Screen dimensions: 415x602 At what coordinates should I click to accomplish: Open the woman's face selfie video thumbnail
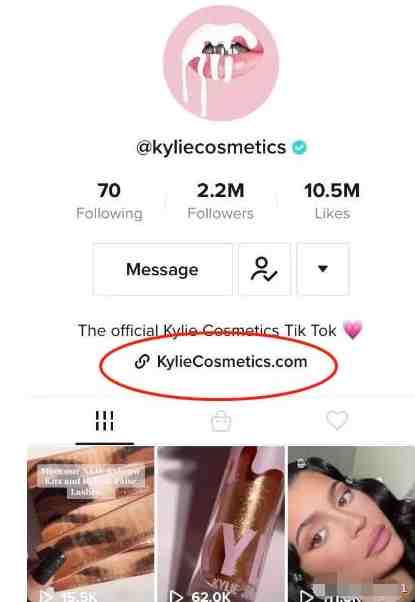point(351,524)
